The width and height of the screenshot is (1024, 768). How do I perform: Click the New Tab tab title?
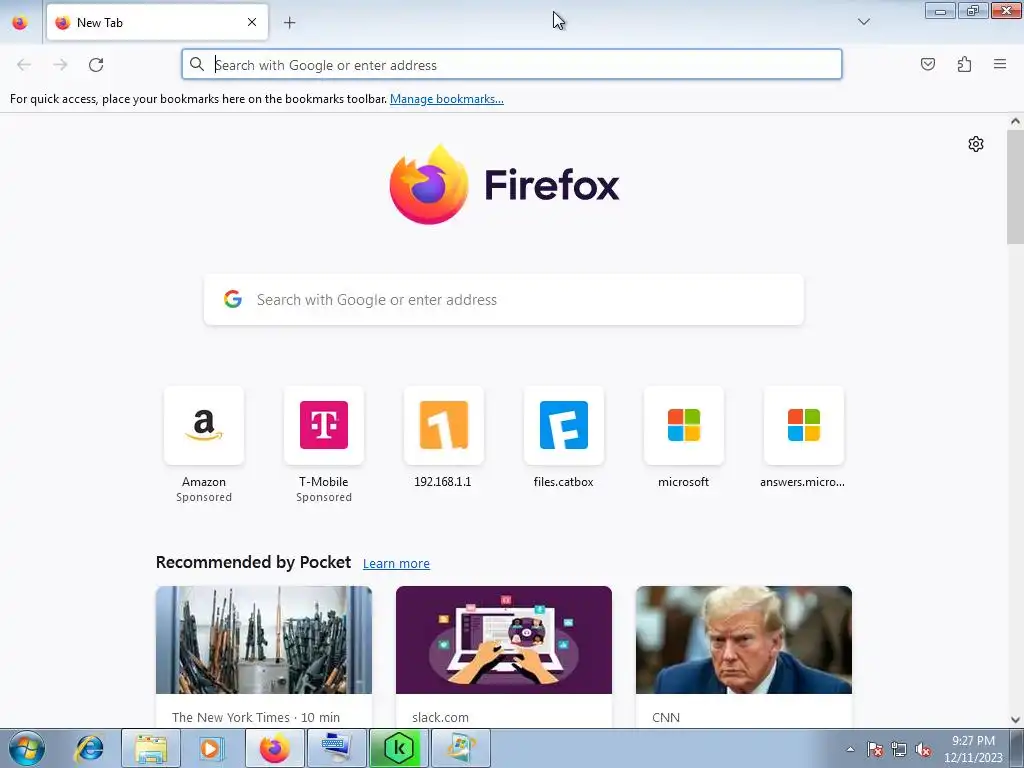(x=100, y=23)
